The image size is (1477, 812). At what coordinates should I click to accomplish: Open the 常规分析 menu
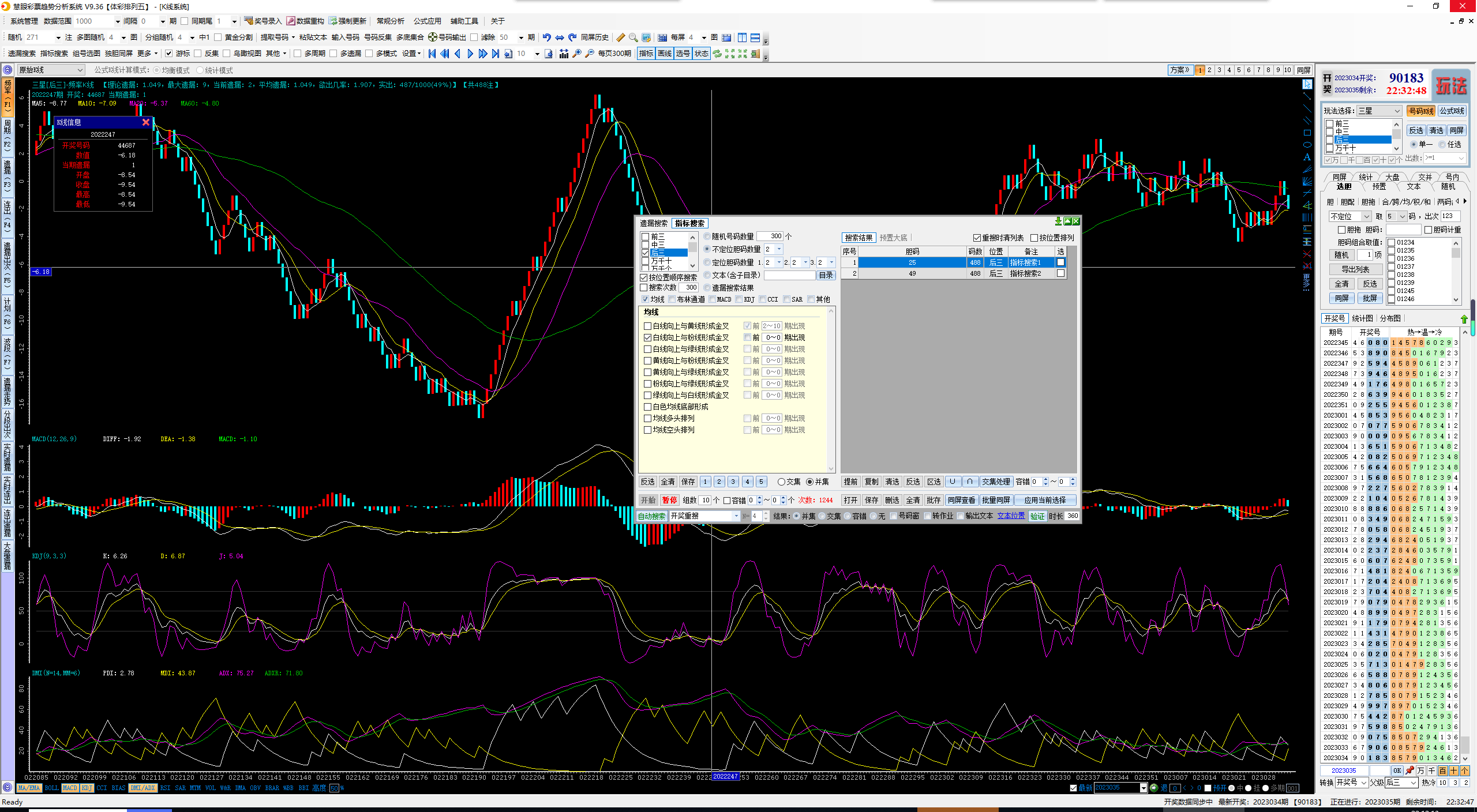click(391, 21)
